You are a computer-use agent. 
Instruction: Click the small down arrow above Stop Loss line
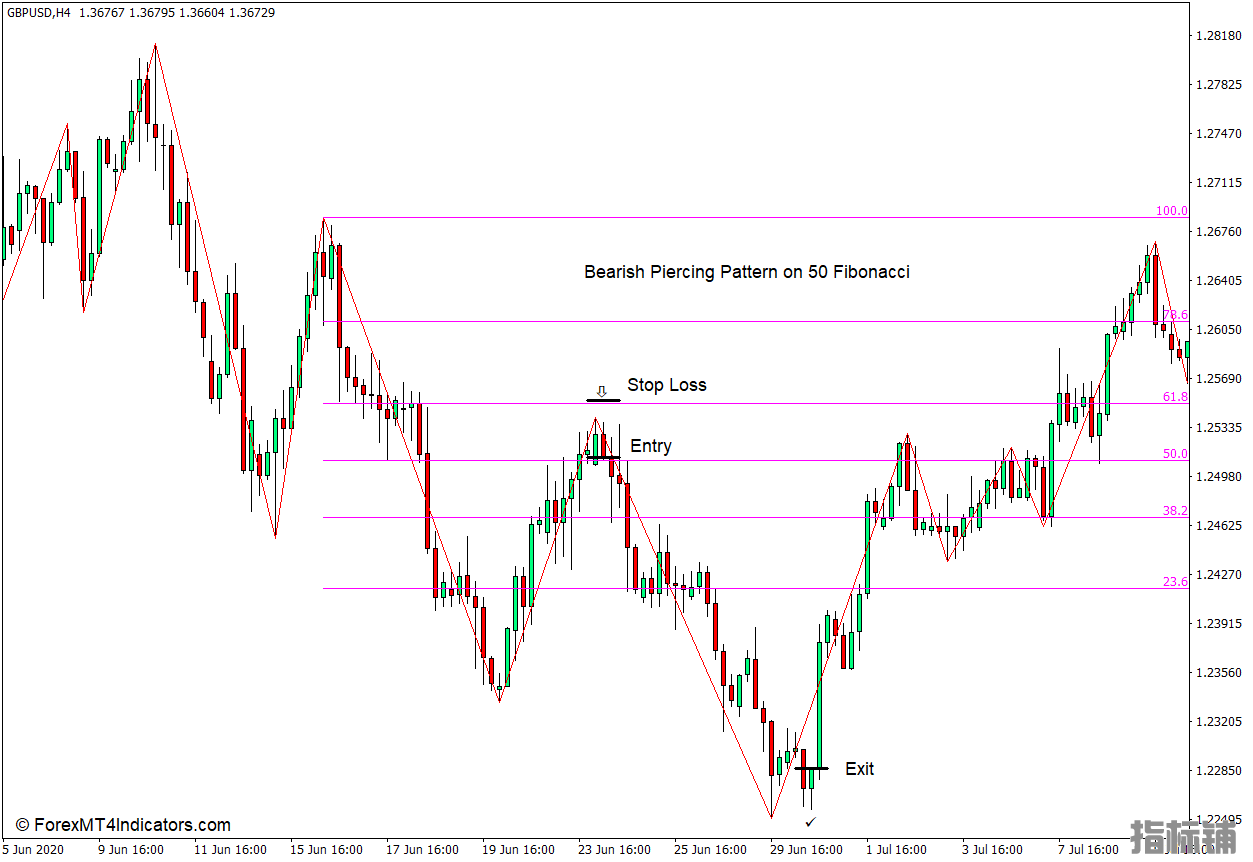point(601,391)
